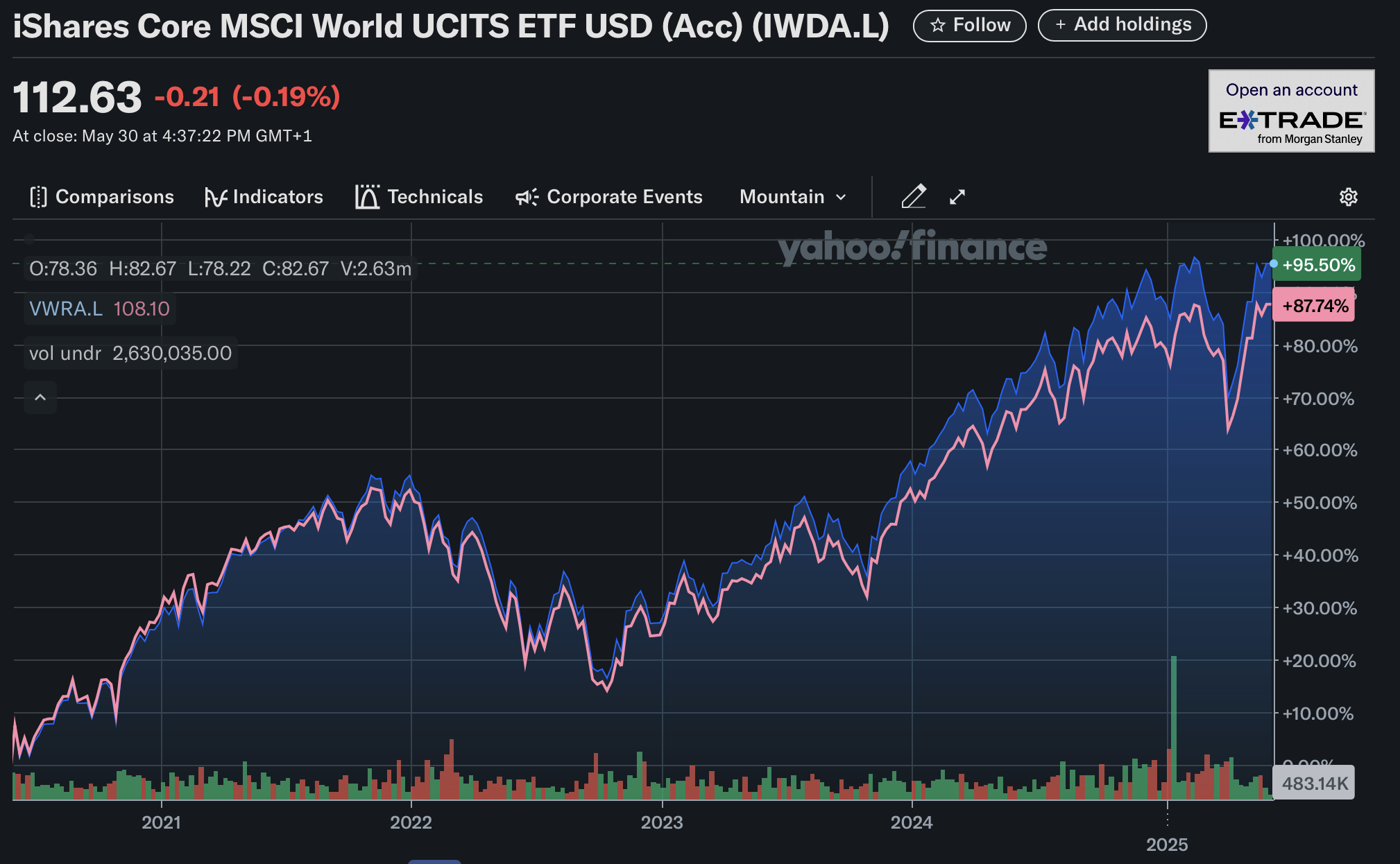Click the pink +87.74% comparison tag
This screenshot has width=1400, height=864.
tap(1314, 306)
